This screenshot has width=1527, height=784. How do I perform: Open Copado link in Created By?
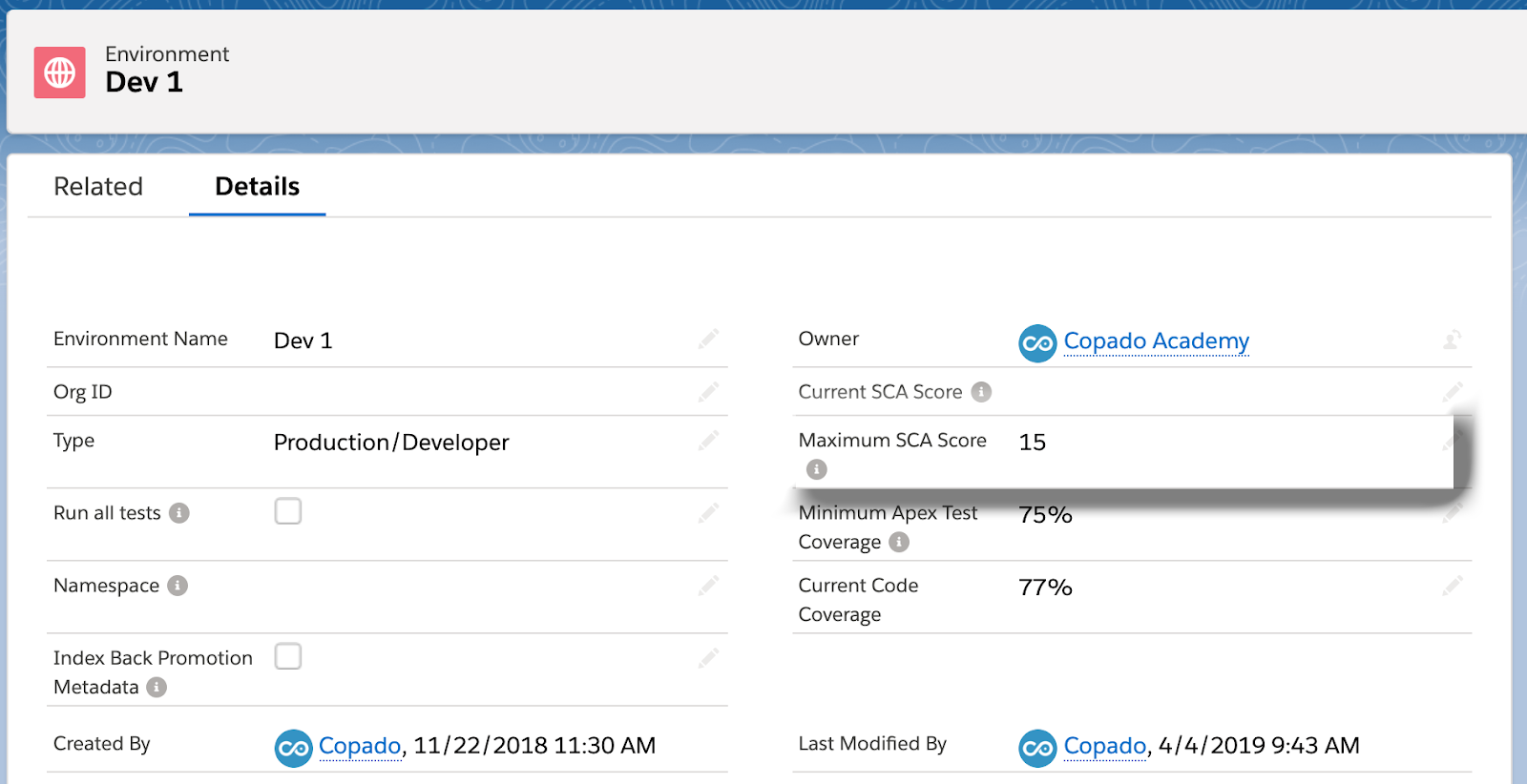click(360, 746)
